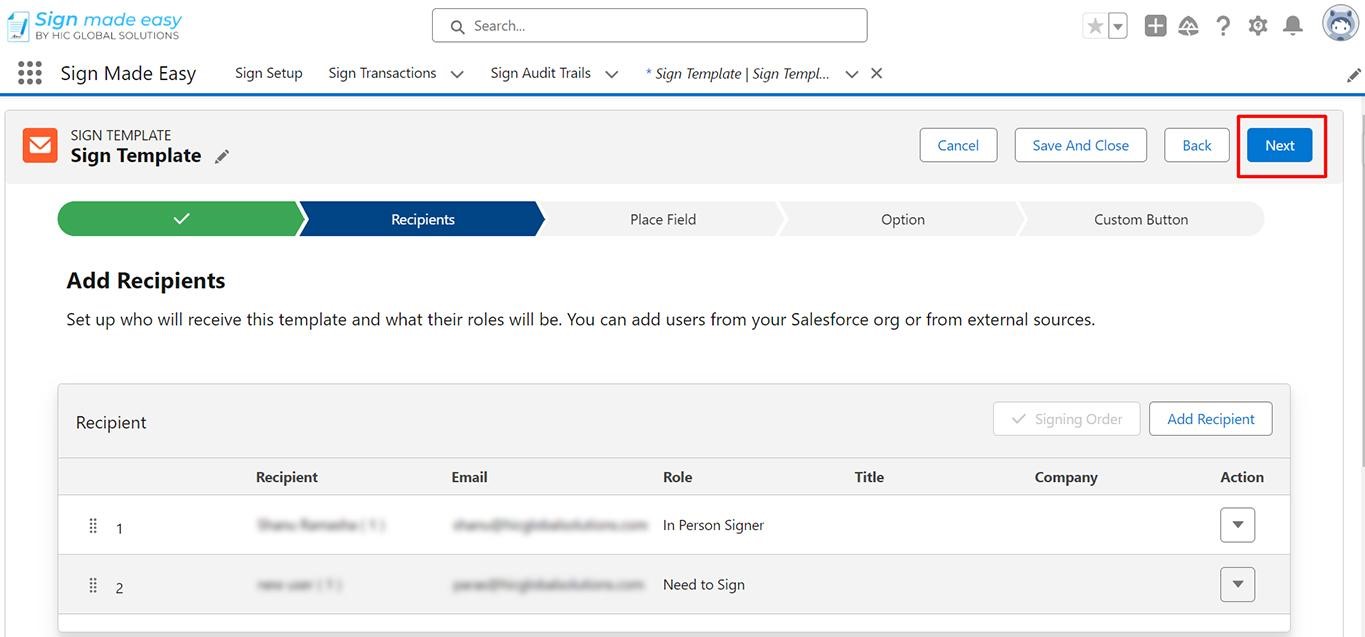Click the Favorites star icon
The height and width of the screenshot is (637, 1365).
1095,26
